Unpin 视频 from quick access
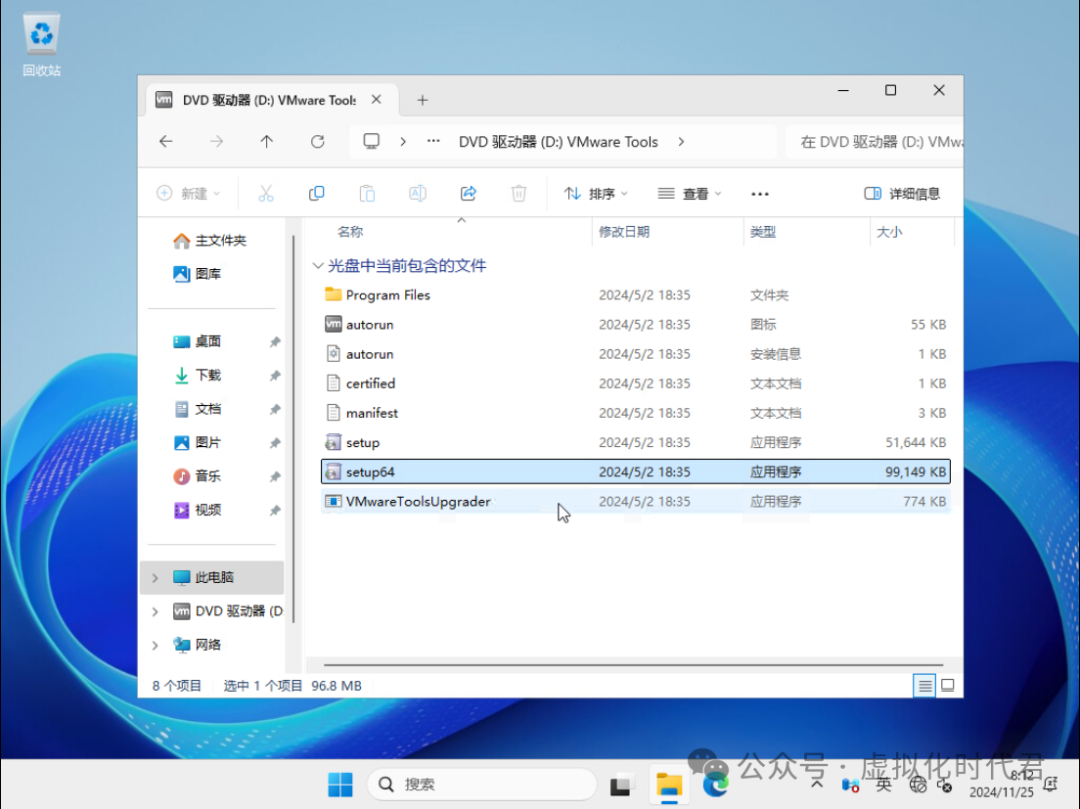 [275, 510]
